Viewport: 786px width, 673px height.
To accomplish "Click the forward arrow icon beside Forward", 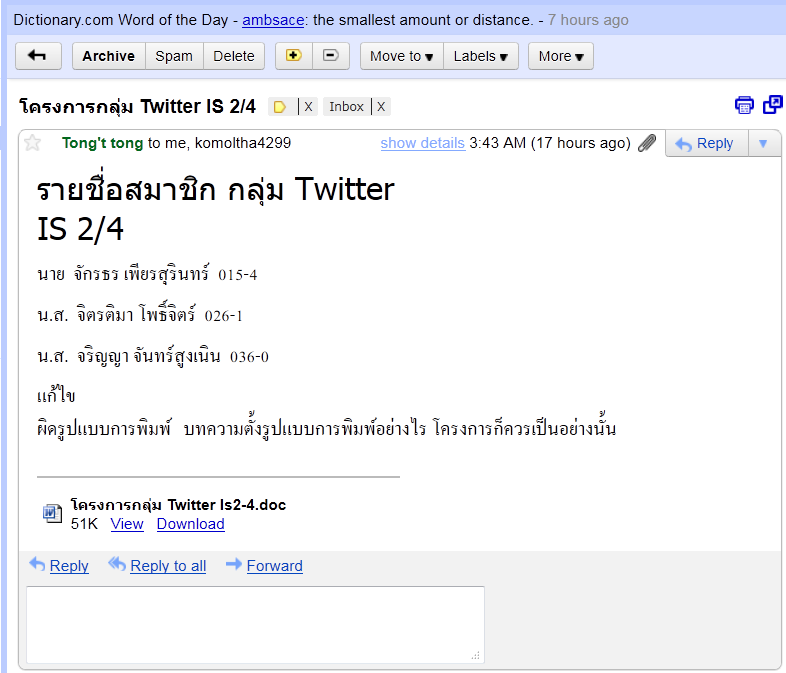I will coord(234,564).
